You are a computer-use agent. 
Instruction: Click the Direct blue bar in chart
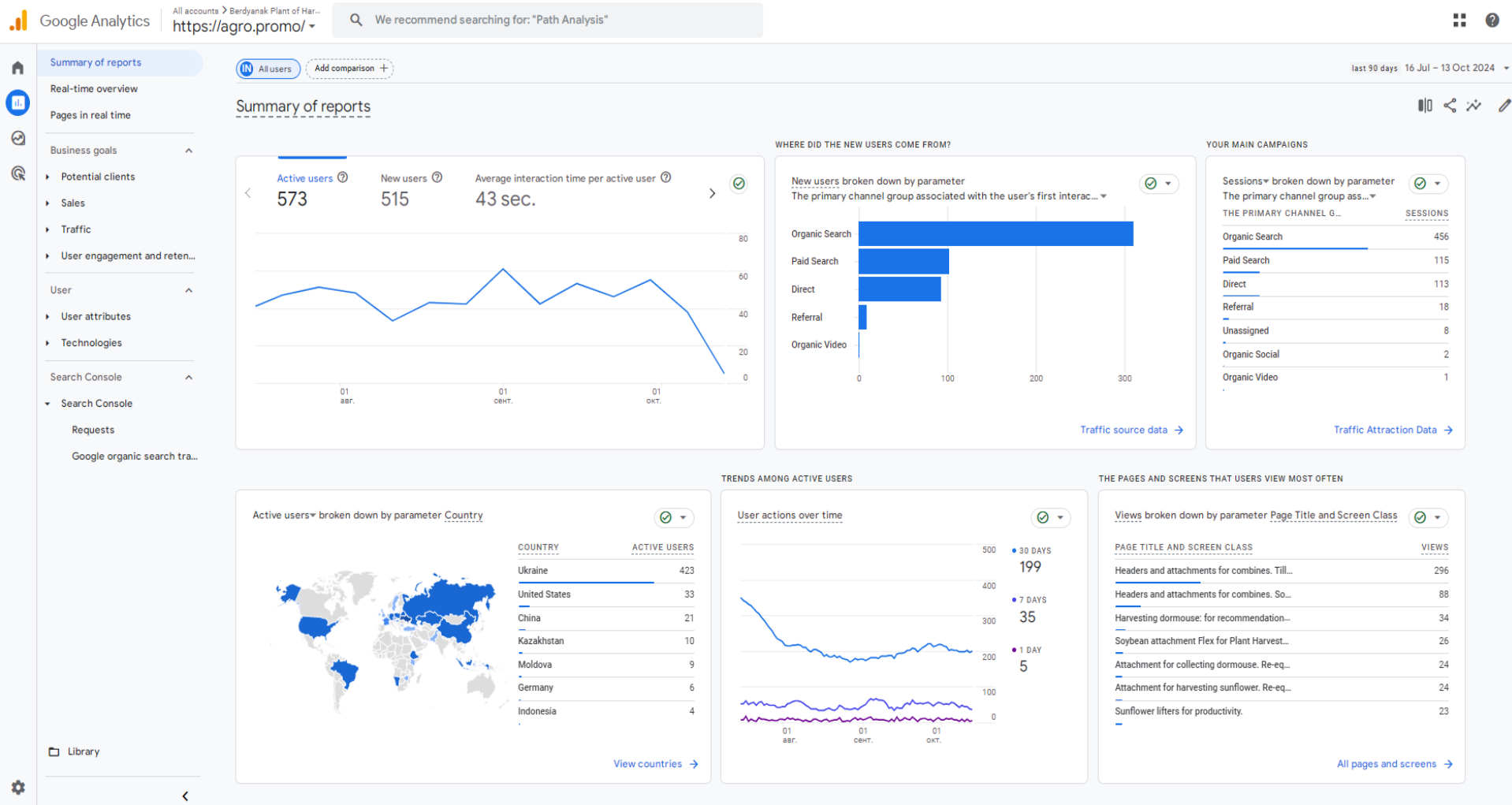point(899,289)
